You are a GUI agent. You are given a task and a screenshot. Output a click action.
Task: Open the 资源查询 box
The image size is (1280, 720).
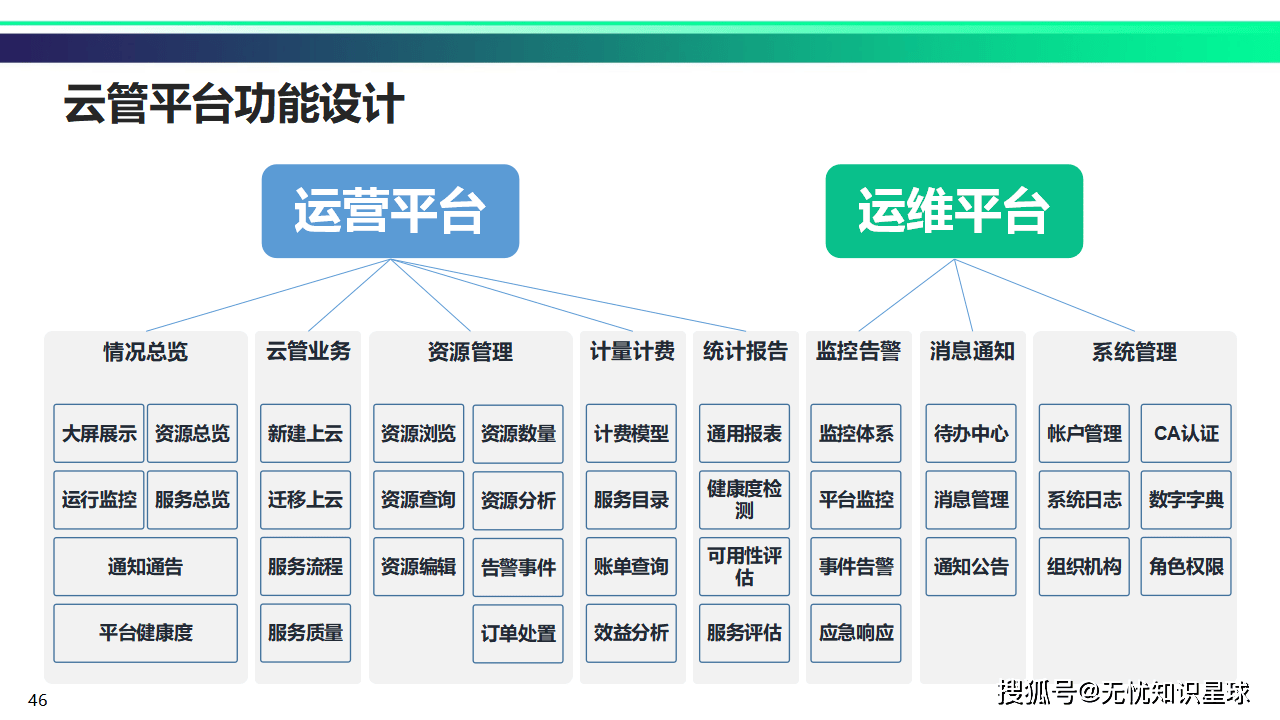(418, 500)
